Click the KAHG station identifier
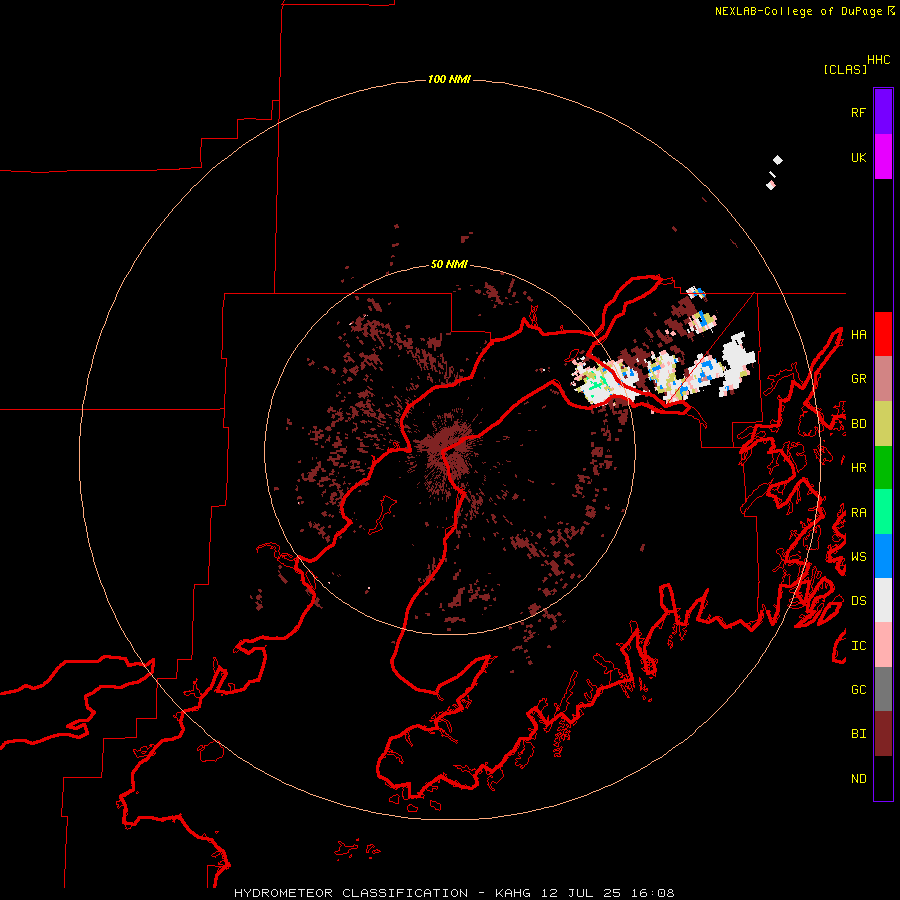This screenshot has height=900, width=900. (513, 893)
